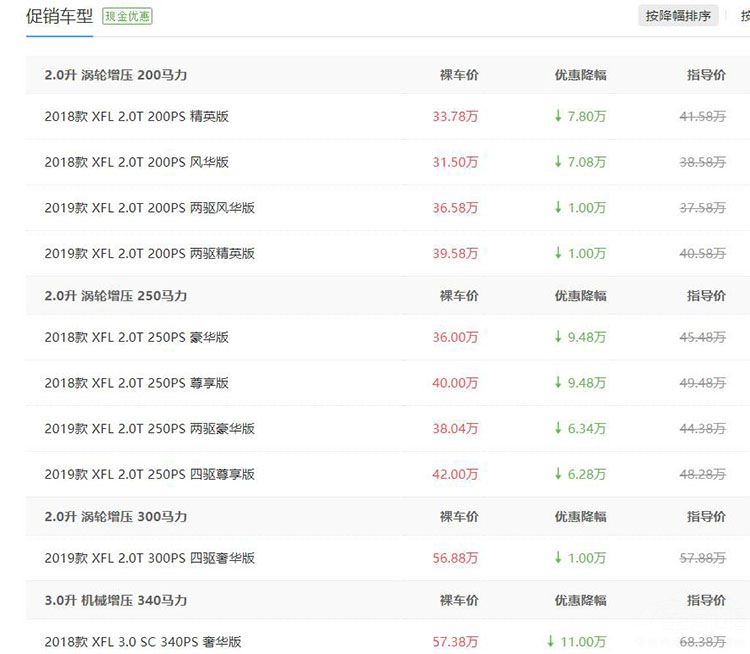Image resolution: width=750 pixels, height=654 pixels.
Task: Click 优惠降幅 column header in 340马力 group
Action: pos(580,600)
